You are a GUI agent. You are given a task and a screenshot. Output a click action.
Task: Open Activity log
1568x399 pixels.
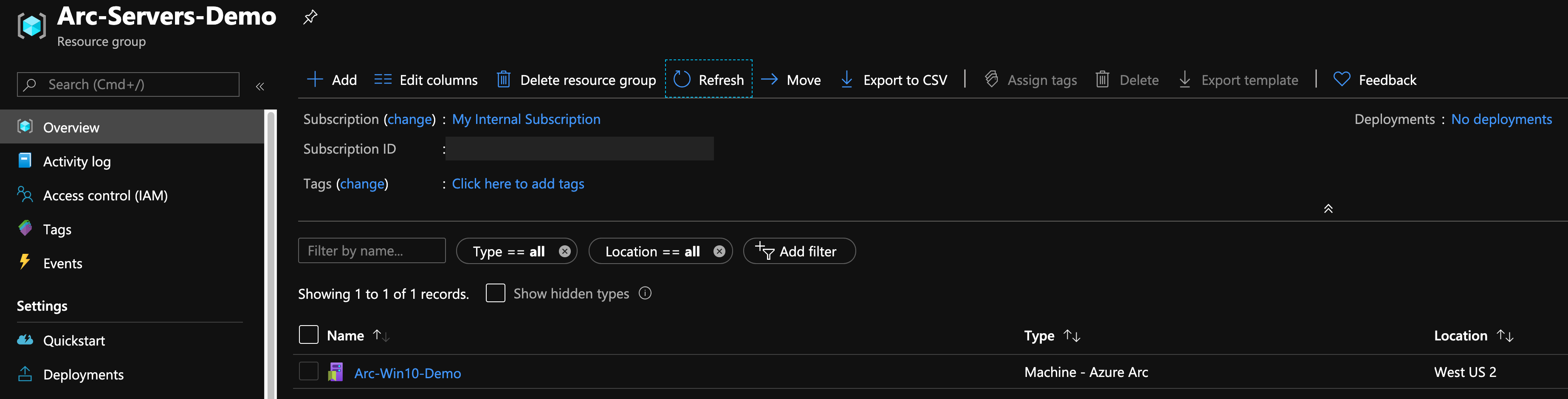tap(132, 161)
